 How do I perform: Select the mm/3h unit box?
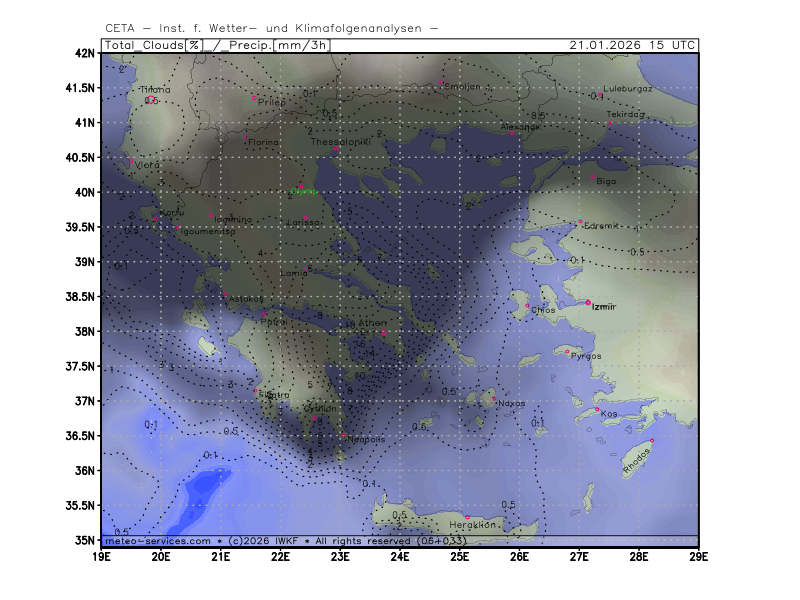307,45
